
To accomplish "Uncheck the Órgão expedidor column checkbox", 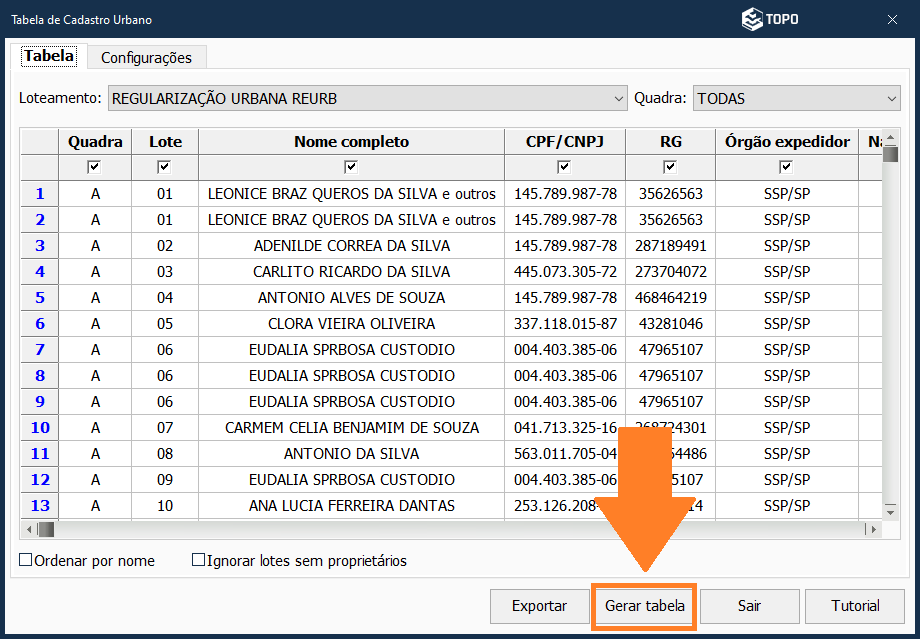I will (x=786, y=167).
